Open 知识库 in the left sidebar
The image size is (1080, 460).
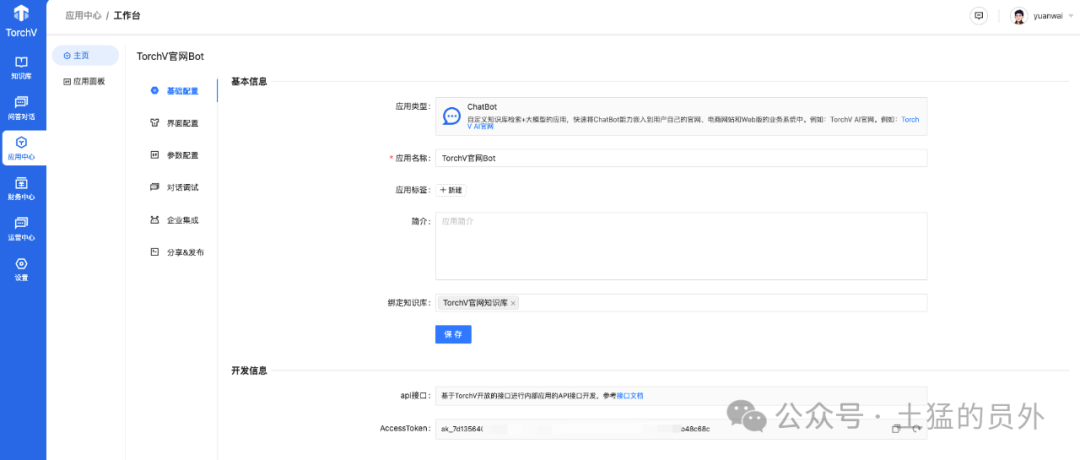(21, 67)
